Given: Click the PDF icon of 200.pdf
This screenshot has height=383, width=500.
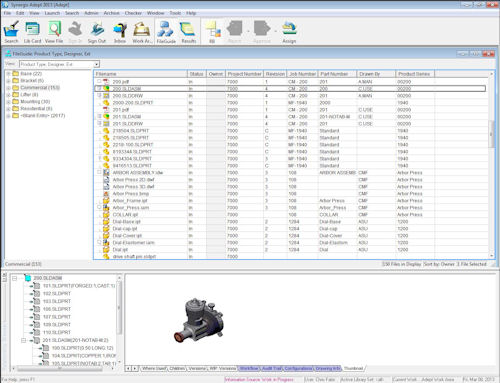Looking at the screenshot, I should click(x=106, y=82).
